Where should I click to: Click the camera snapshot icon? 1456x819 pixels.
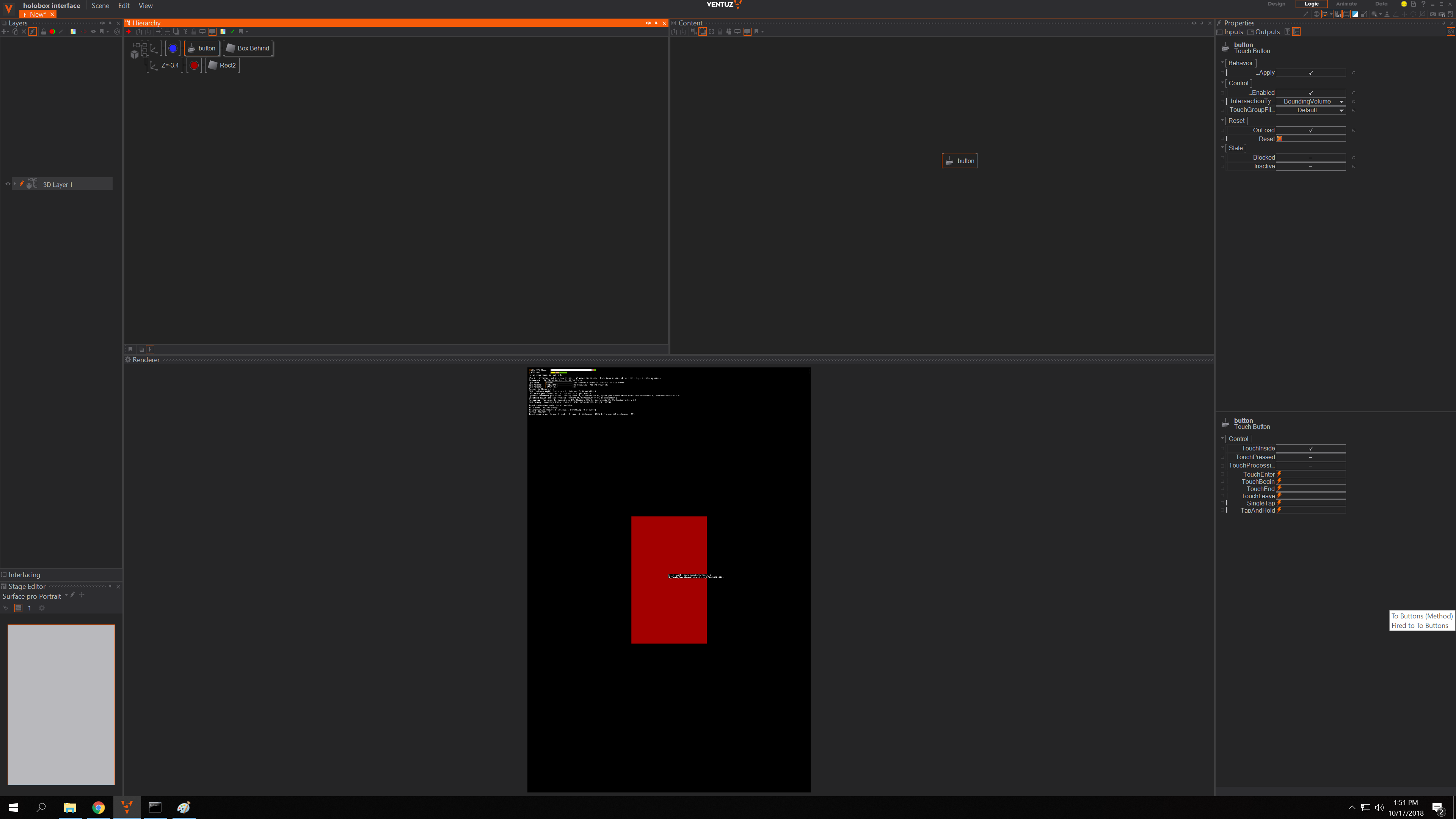(x=1433, y=14)
